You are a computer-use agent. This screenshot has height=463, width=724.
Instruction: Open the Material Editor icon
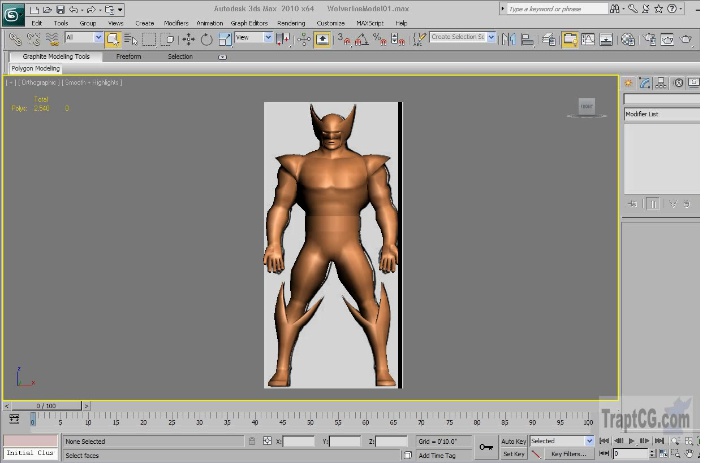627,39
